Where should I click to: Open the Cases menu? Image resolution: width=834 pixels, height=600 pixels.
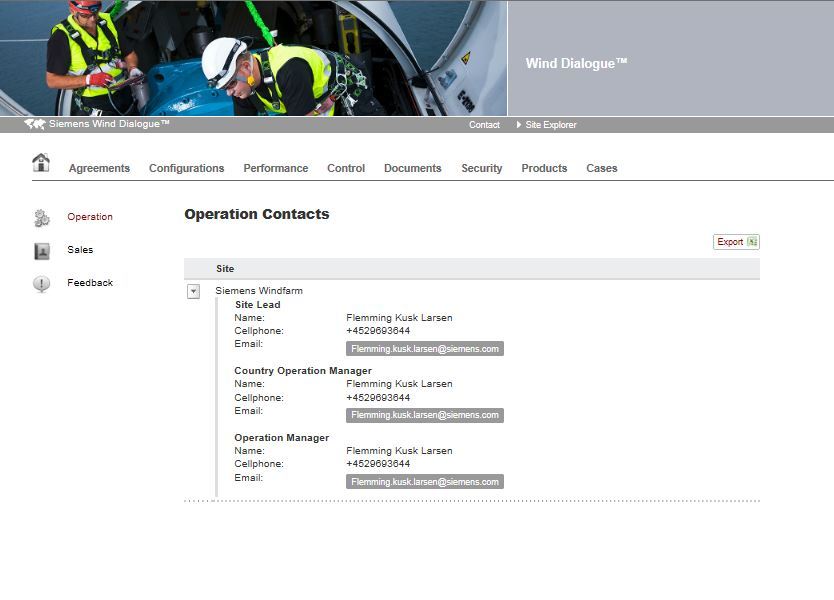click(602, 168)
